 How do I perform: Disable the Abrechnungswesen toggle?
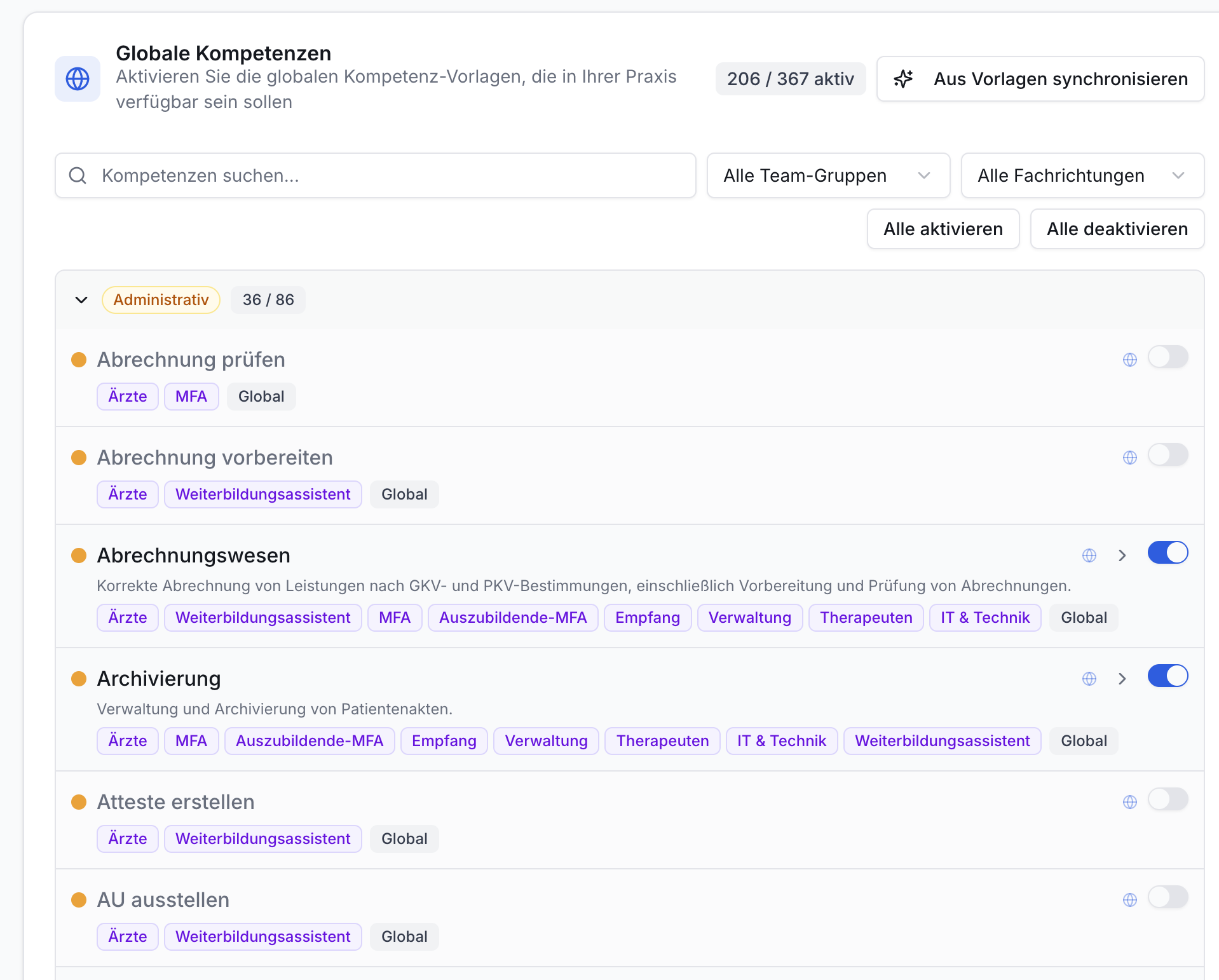click(x=1168, y=553)
